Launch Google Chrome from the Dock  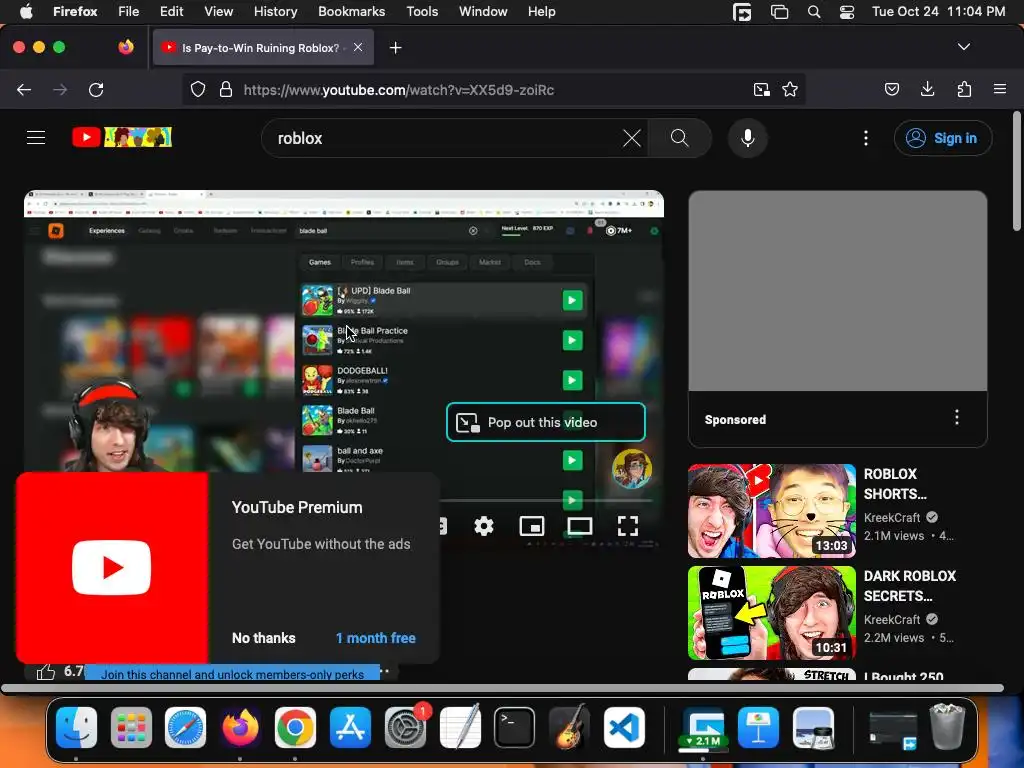click(295, 728)
